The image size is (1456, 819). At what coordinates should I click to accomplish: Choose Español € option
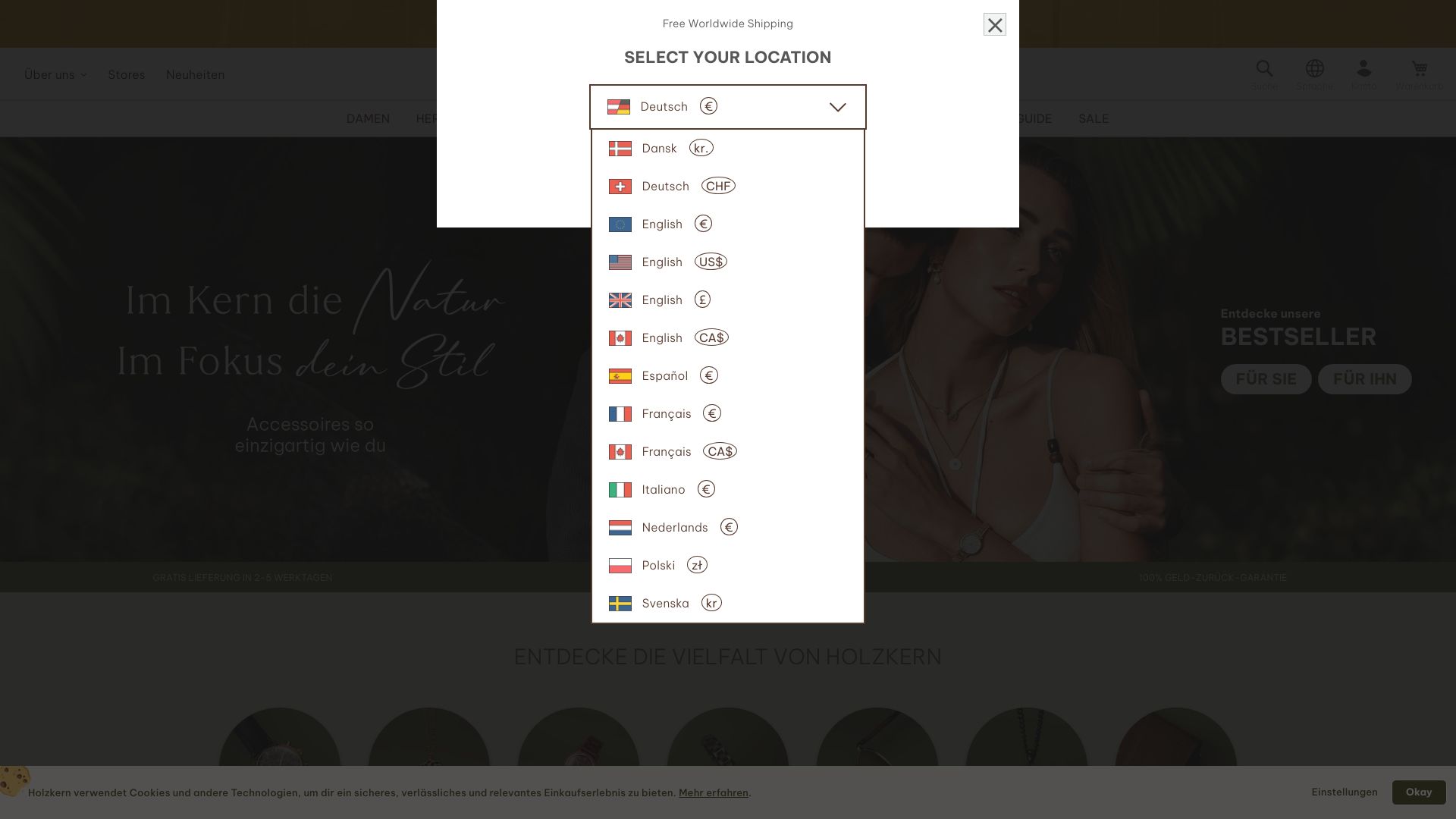click(727, 376)
